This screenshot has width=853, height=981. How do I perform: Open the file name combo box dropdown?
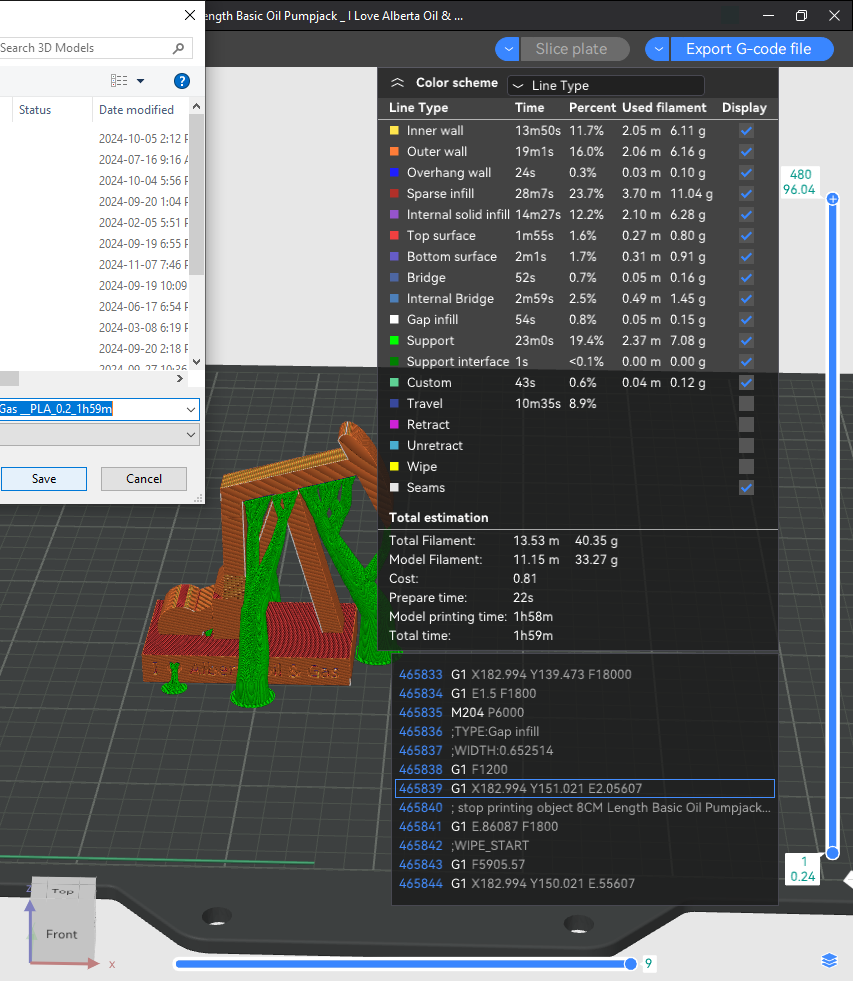pyautogui.click(x=191, y=409)
